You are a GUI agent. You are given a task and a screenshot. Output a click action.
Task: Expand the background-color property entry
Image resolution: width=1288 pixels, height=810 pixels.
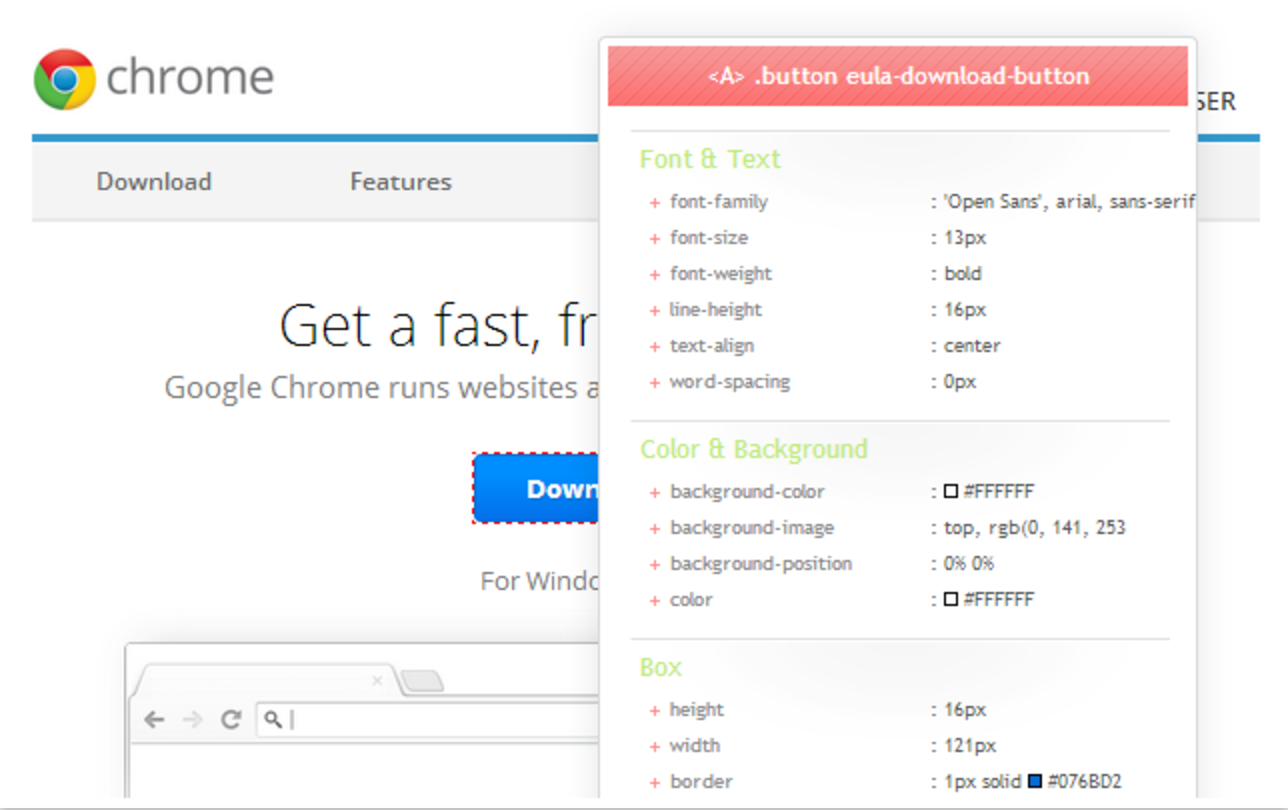coord(655,491)
